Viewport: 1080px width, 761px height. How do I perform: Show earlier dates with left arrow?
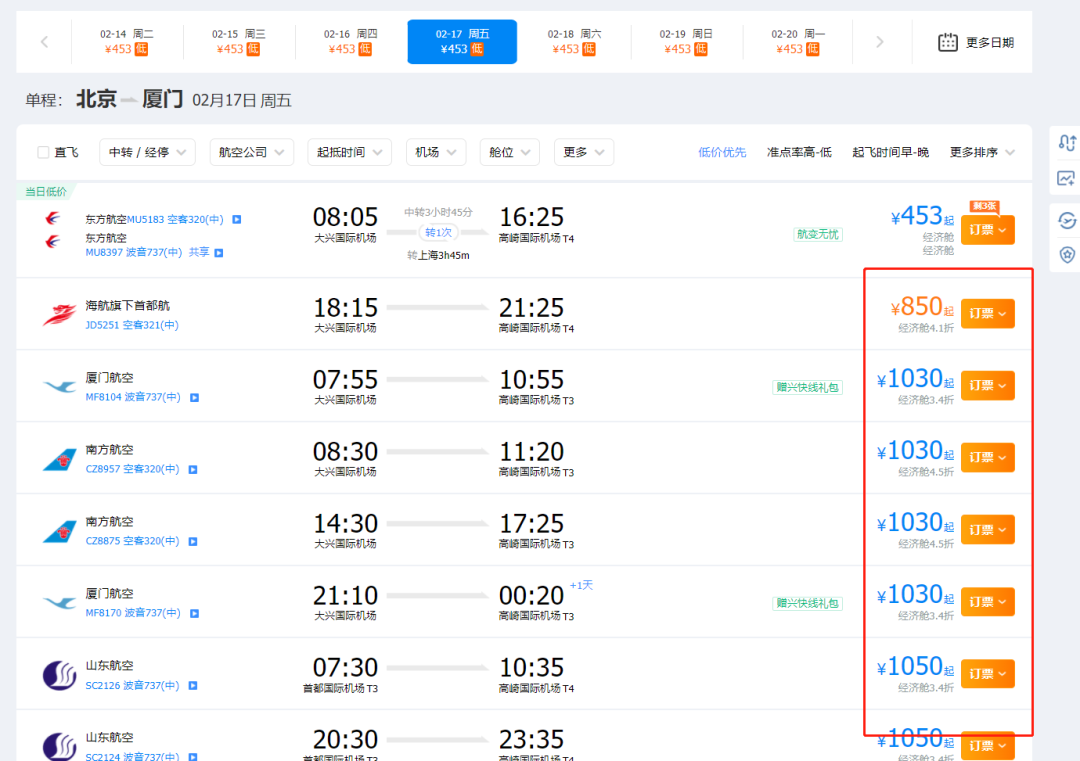tap(44, 42)
